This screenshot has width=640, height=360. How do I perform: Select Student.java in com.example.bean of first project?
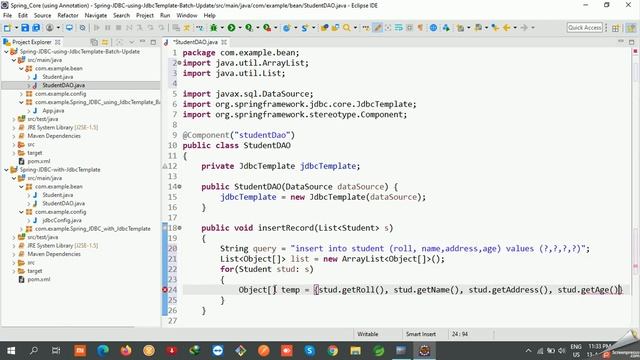[x=58, y=77]
